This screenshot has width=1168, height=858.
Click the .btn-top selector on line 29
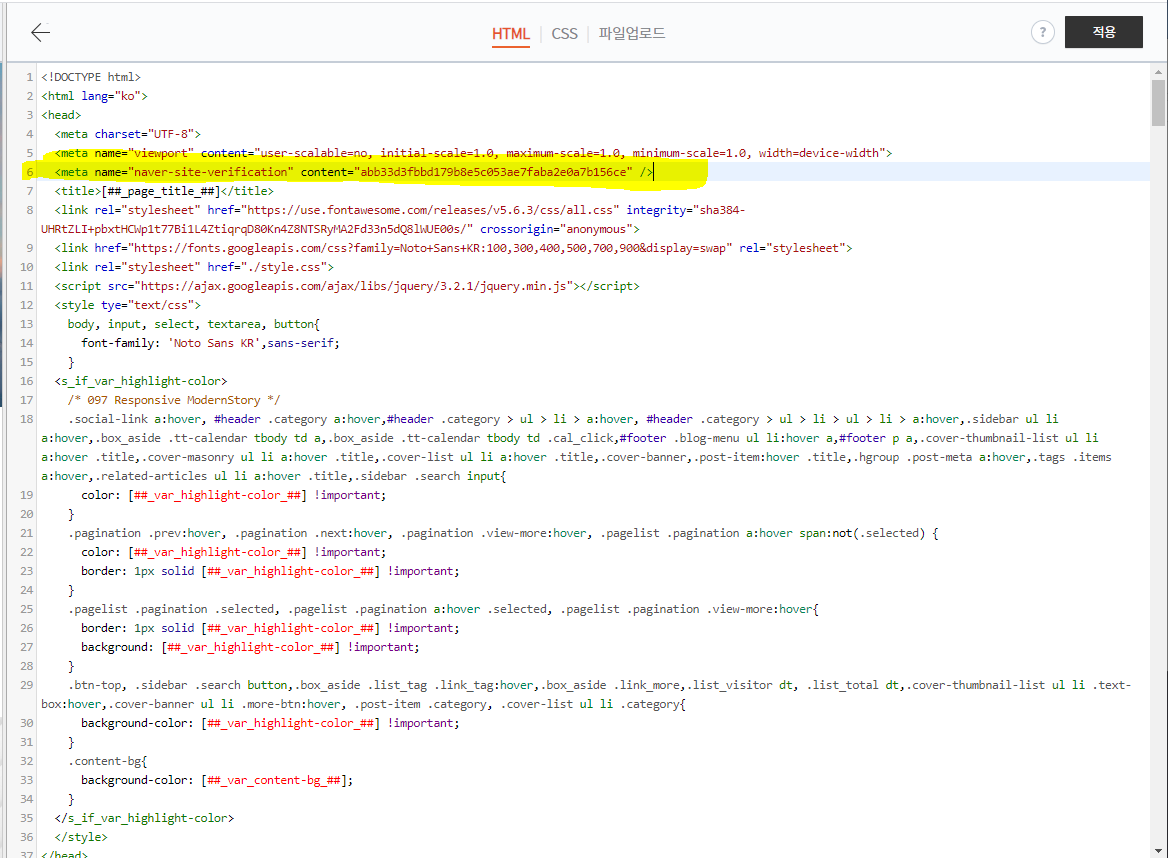[97, 685]
